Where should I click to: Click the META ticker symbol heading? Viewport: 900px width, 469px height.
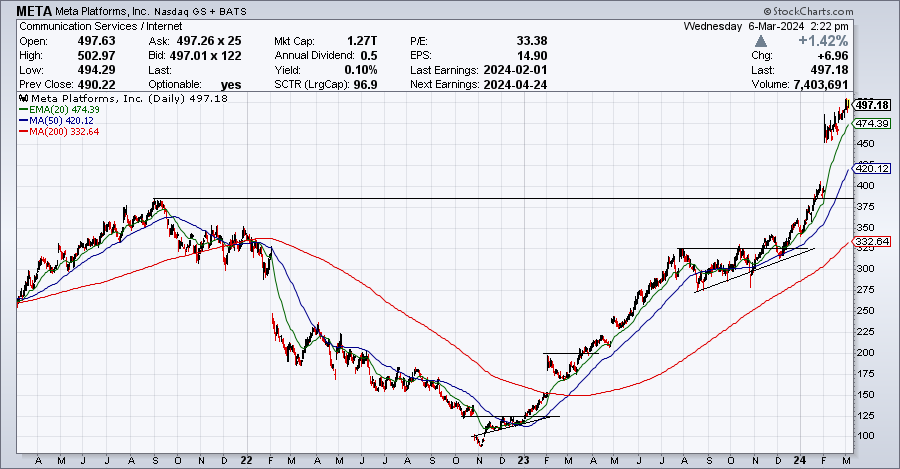[x=35, y=11]
